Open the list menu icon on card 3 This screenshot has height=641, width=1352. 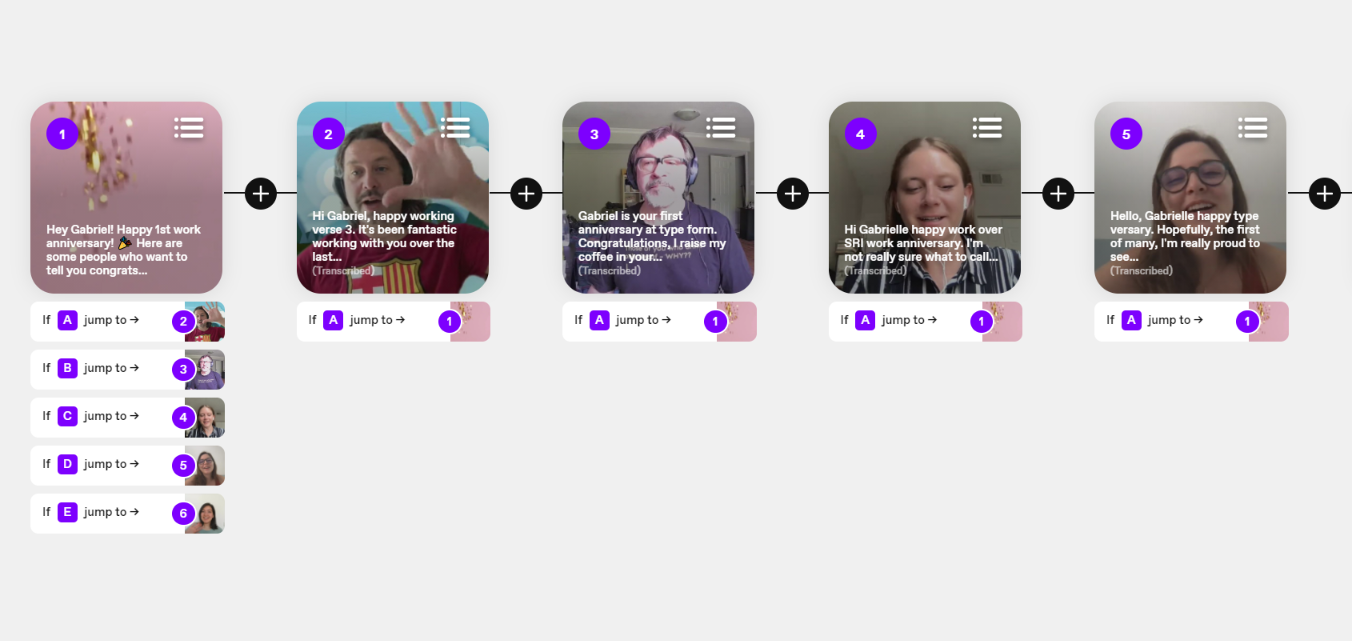pos(721,127)
